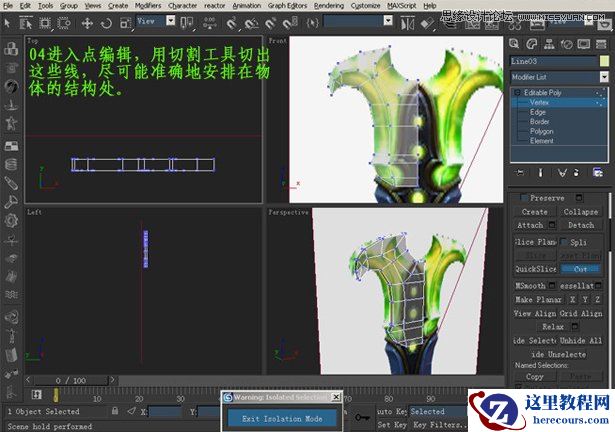Image resolution: width=615 pixels, height=432 pixels.
Task: Open the Relax settings box
Action: (575, 326)
